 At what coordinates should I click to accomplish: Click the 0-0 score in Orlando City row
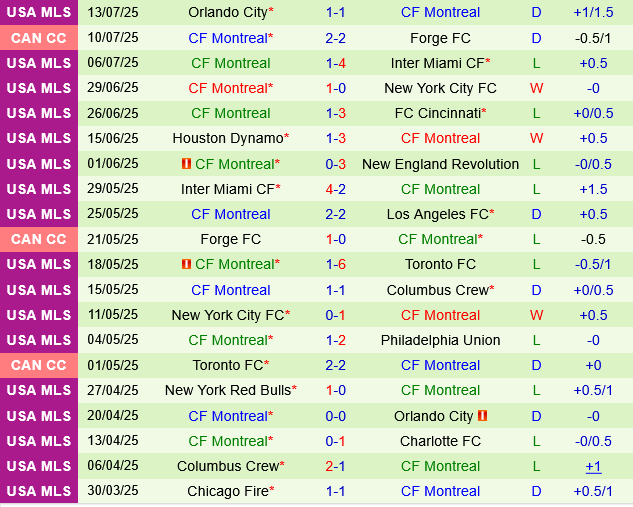pos(336,416)
